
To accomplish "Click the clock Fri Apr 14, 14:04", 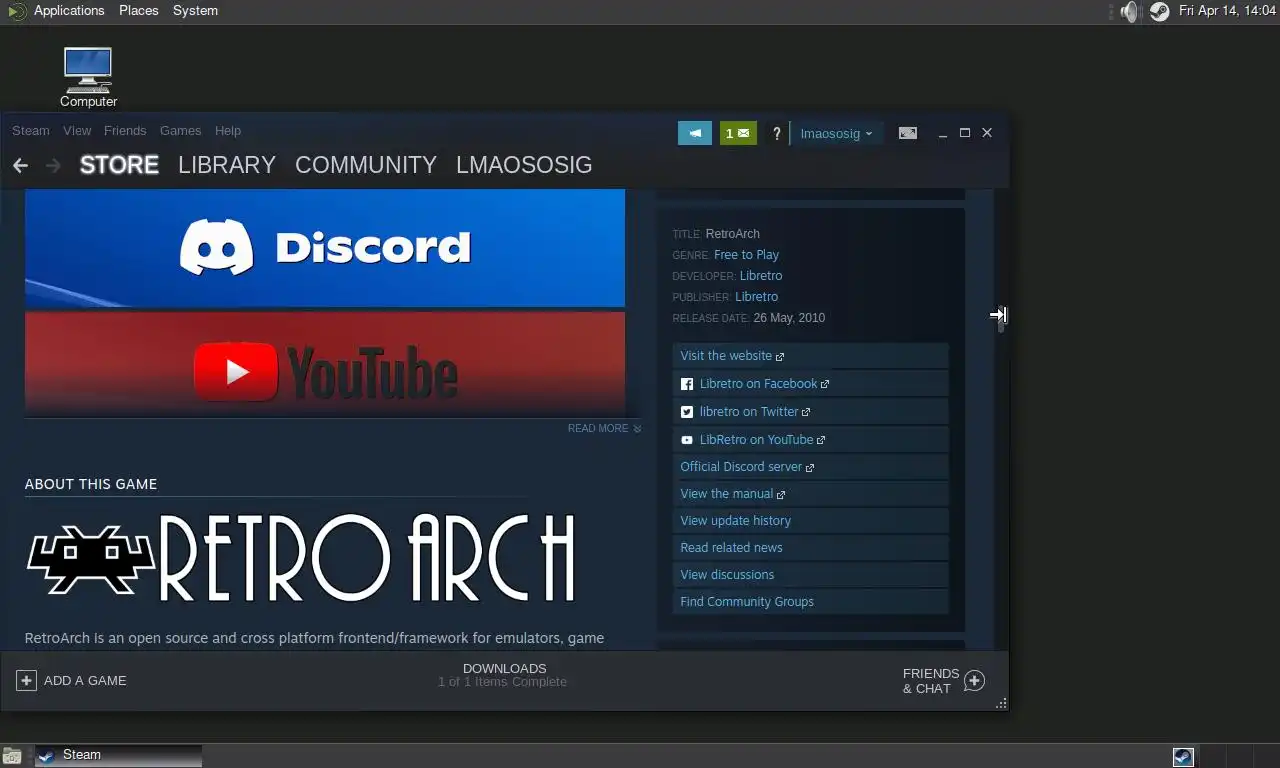I will 1227,11.
